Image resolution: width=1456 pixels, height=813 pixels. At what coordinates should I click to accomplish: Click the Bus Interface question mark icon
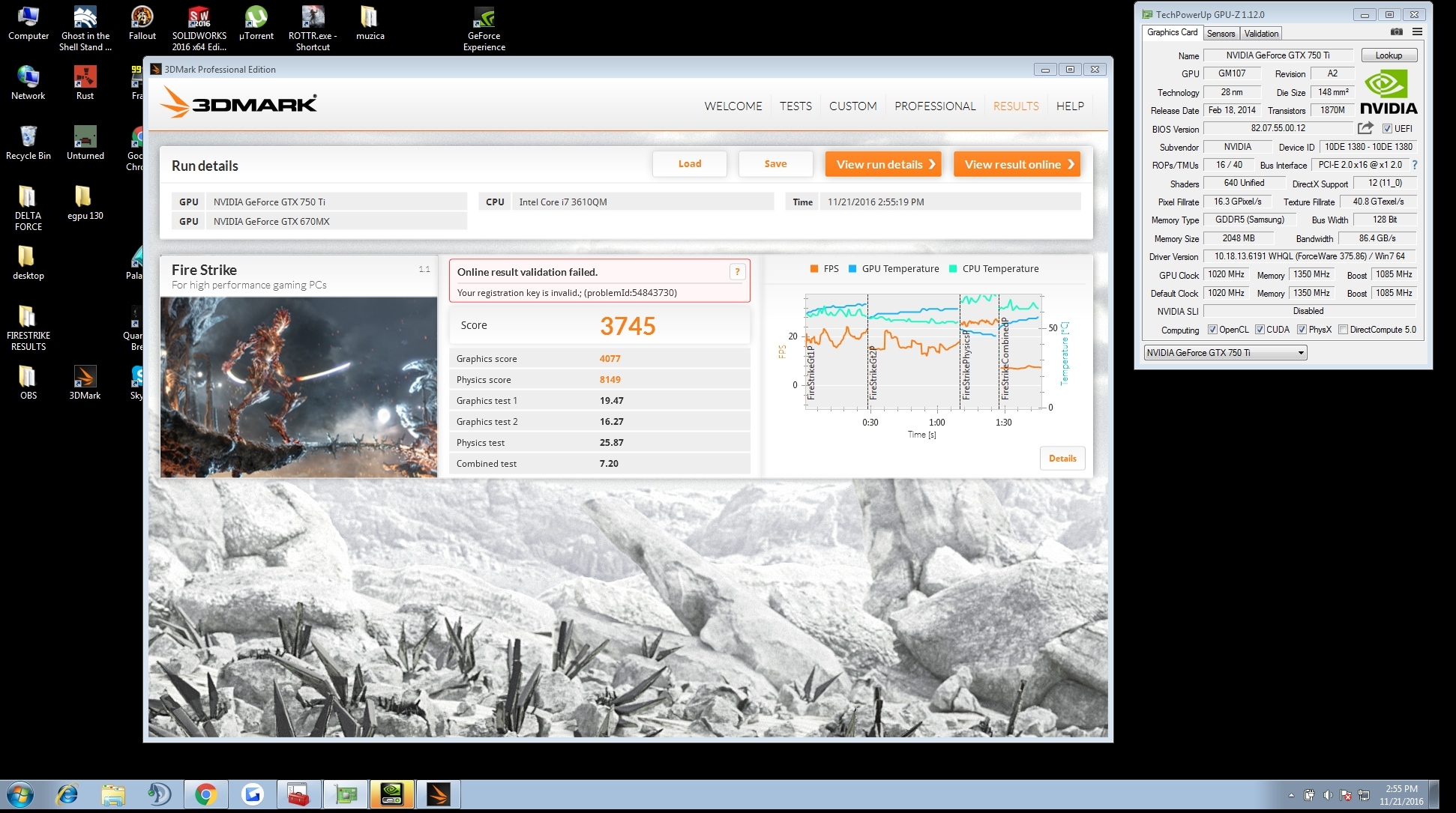click(1415, 165)
